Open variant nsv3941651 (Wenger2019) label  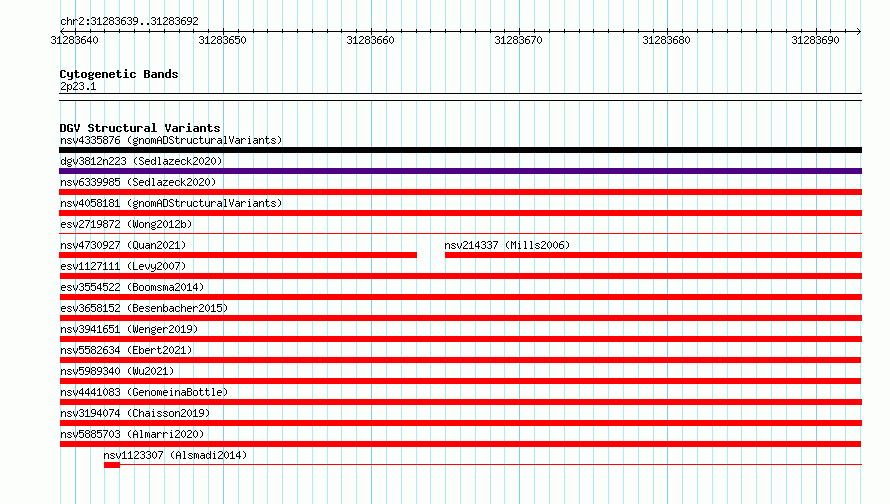[x=129, y=329]
